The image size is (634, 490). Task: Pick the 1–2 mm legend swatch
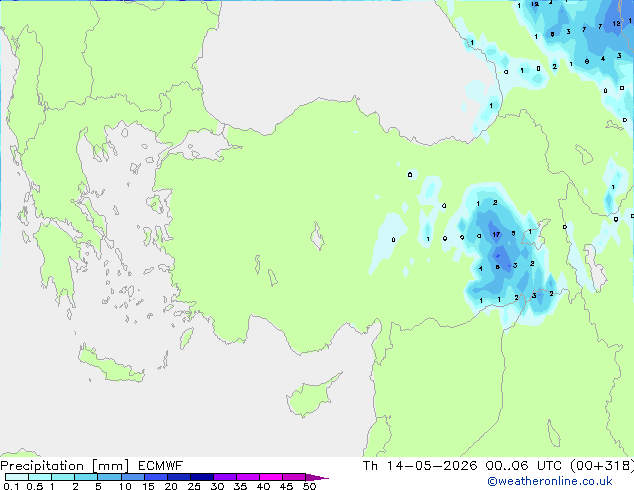pos(63,477)
